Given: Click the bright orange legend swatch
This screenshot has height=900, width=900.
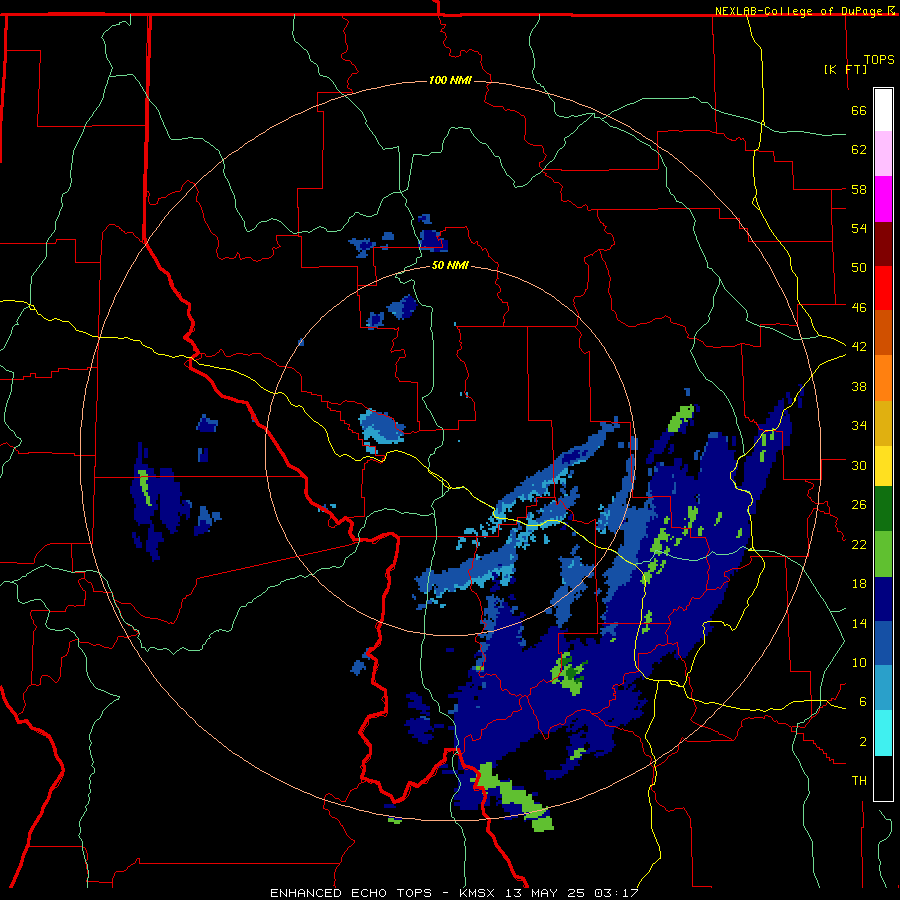Looking at the screenshot, I should (883, 378).
